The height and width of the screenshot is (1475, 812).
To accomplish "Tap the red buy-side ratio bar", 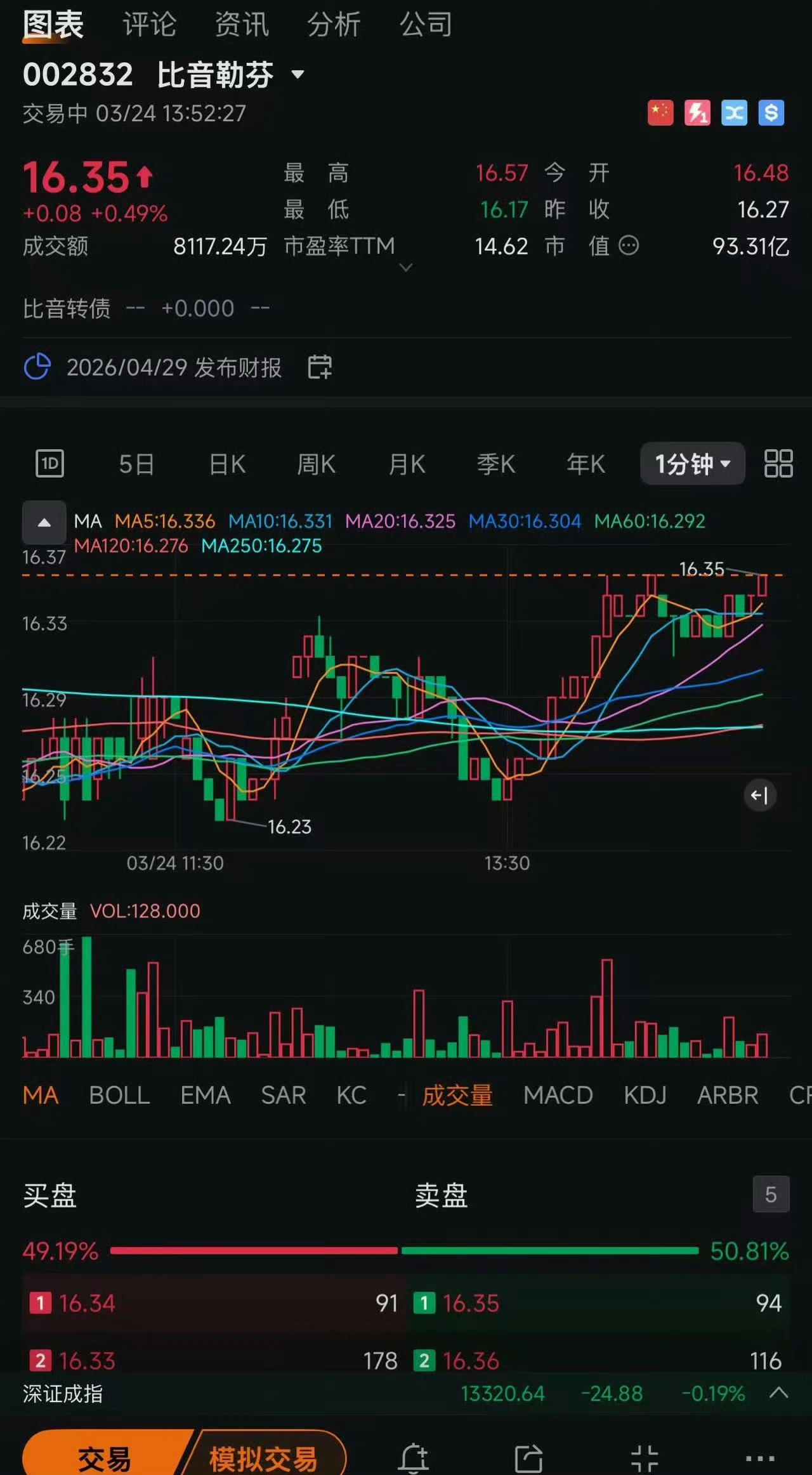I will pos(254,1250).
